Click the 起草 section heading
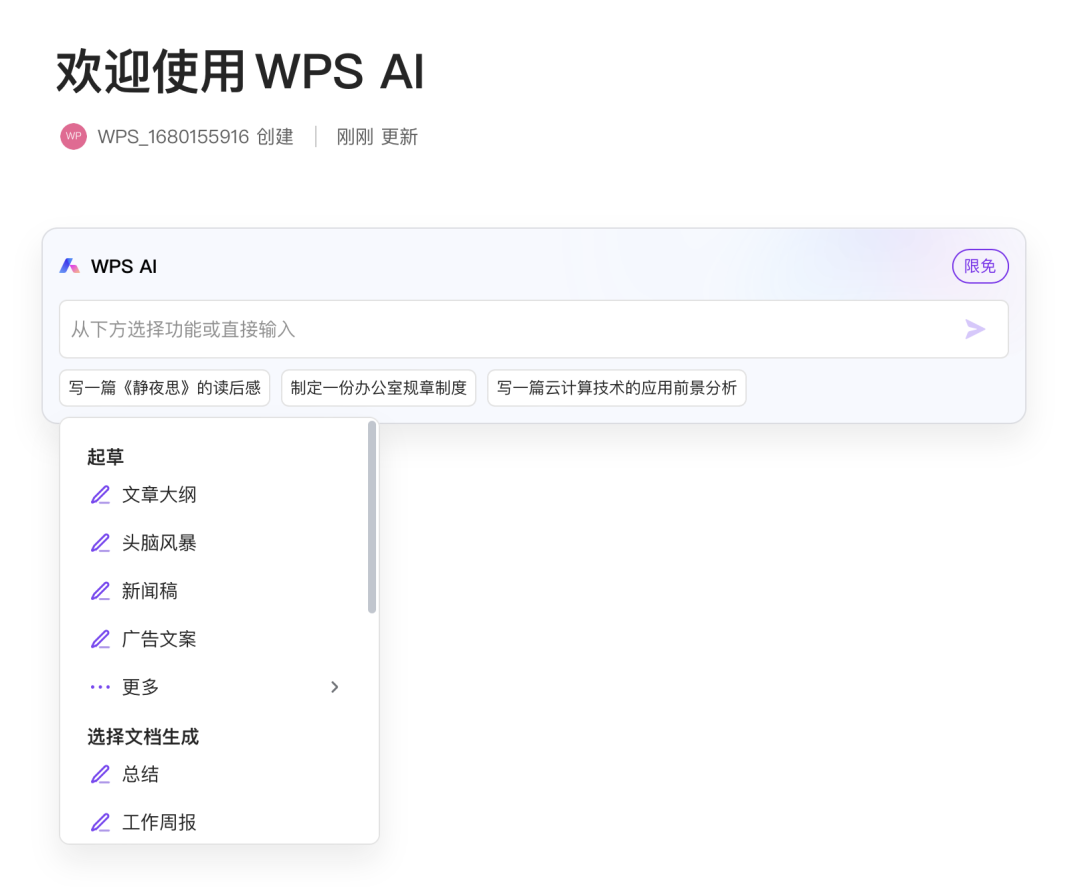1080x887 pixels. (105, 457)
